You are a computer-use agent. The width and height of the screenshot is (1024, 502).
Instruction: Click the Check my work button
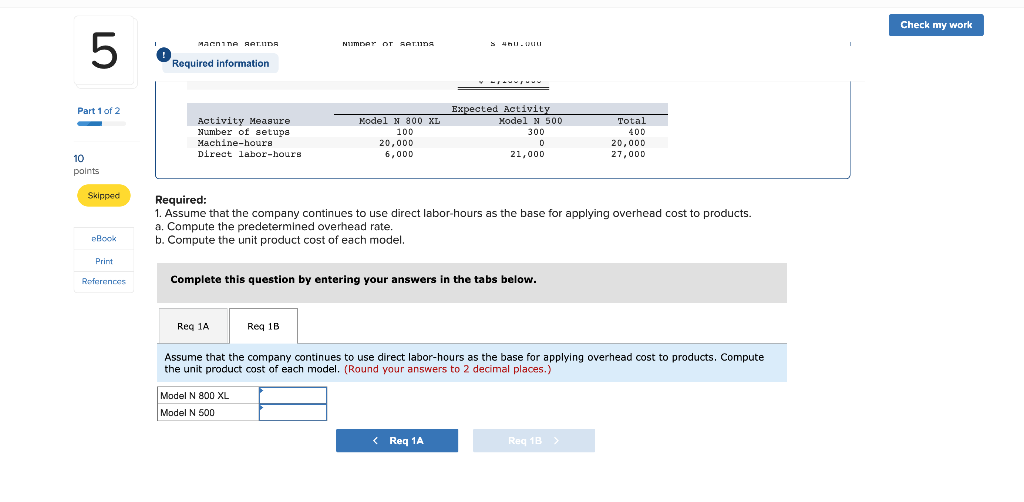coord(936,25)
